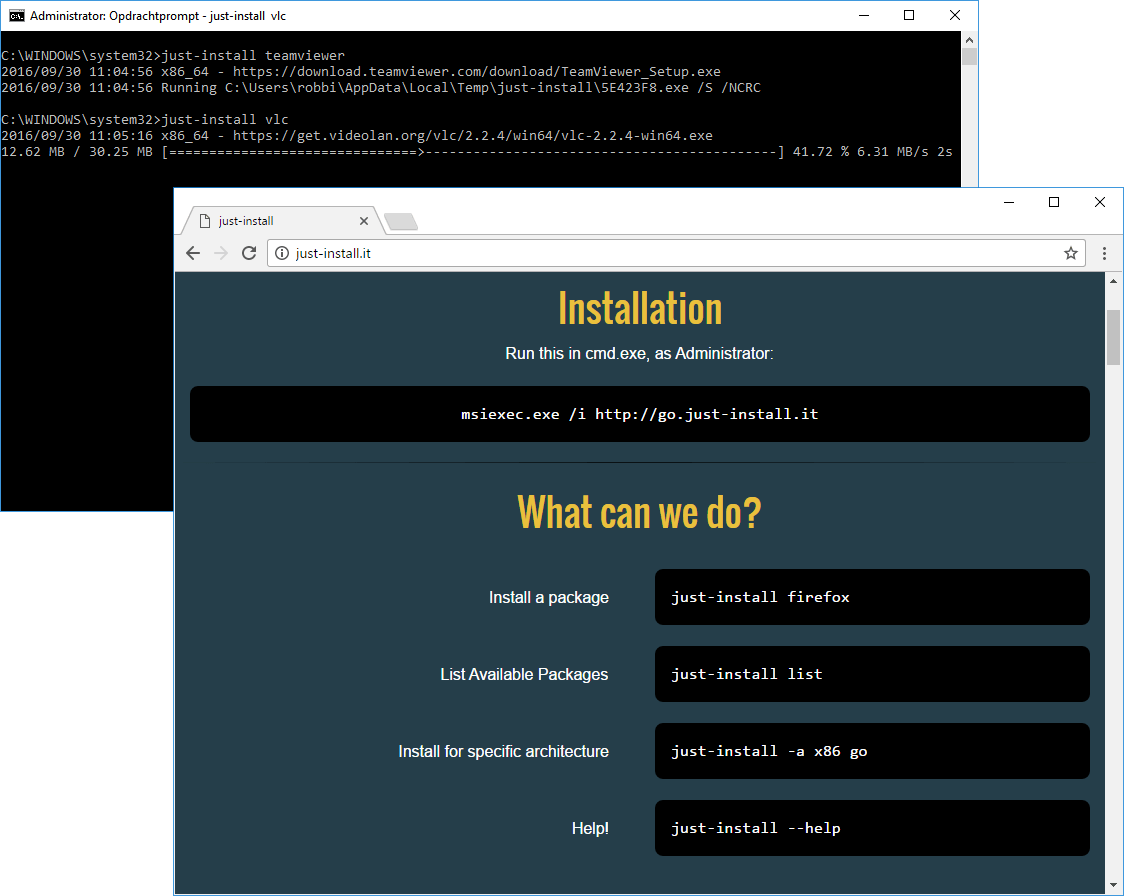Open a new browser tab
The image size is (1124, 896).
(x=400, y=221)
